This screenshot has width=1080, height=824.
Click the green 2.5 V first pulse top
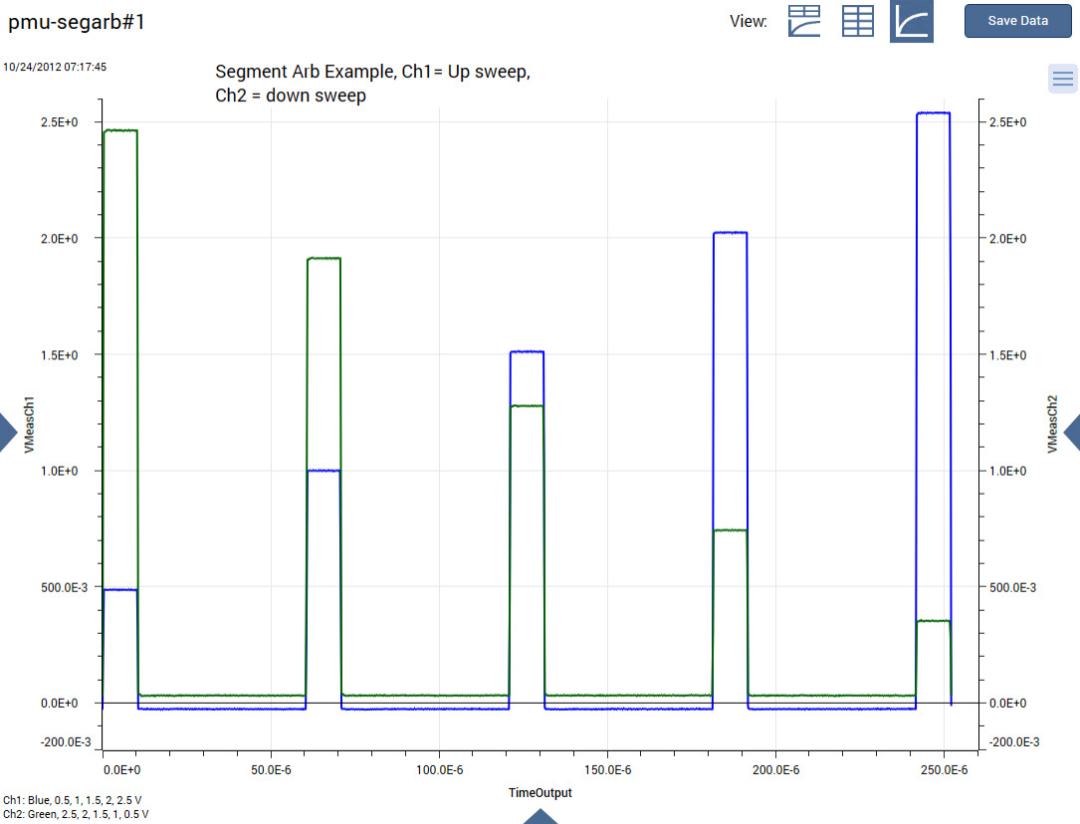(121, 130)
